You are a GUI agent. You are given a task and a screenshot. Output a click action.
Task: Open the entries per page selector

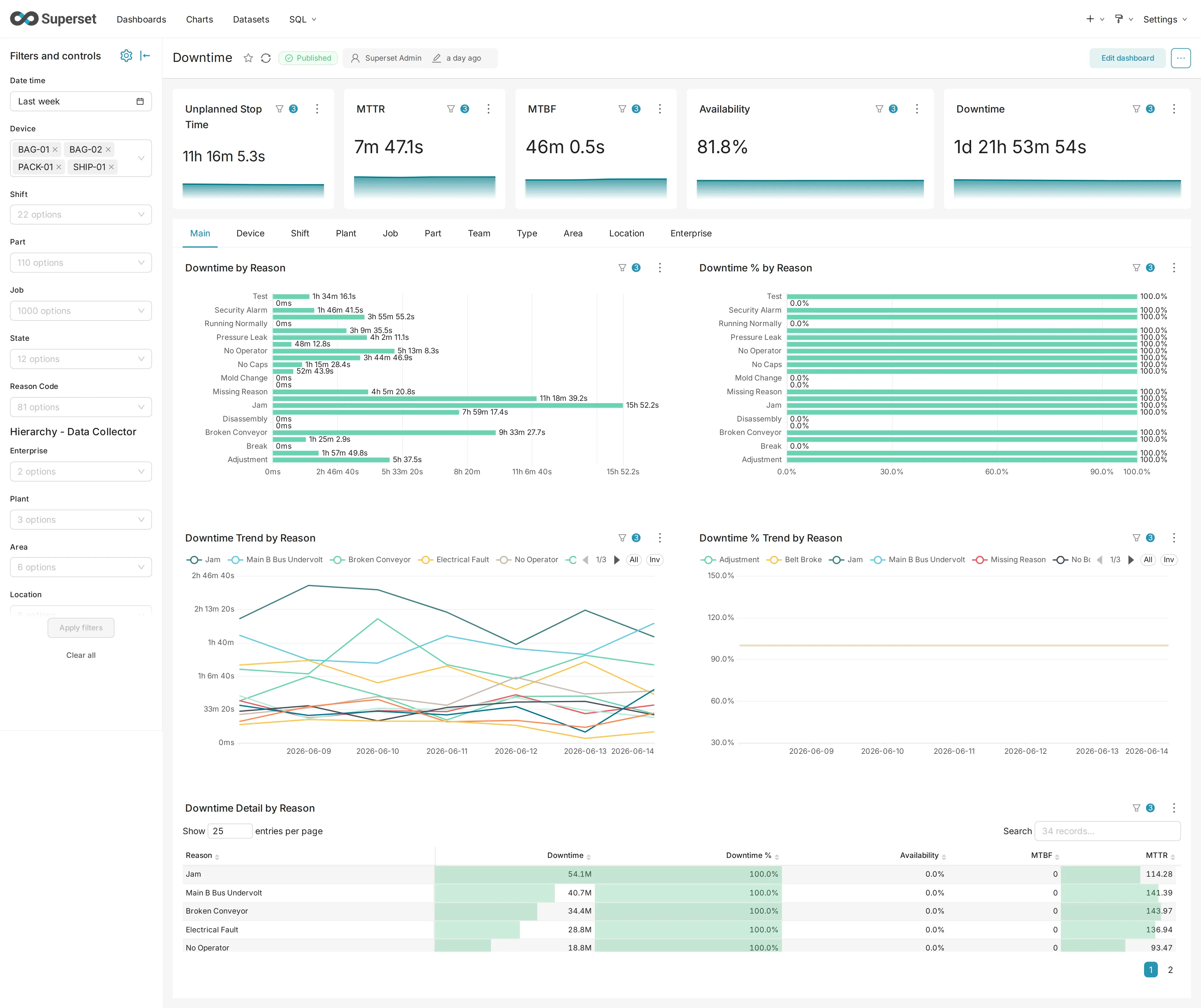point(229,831)
